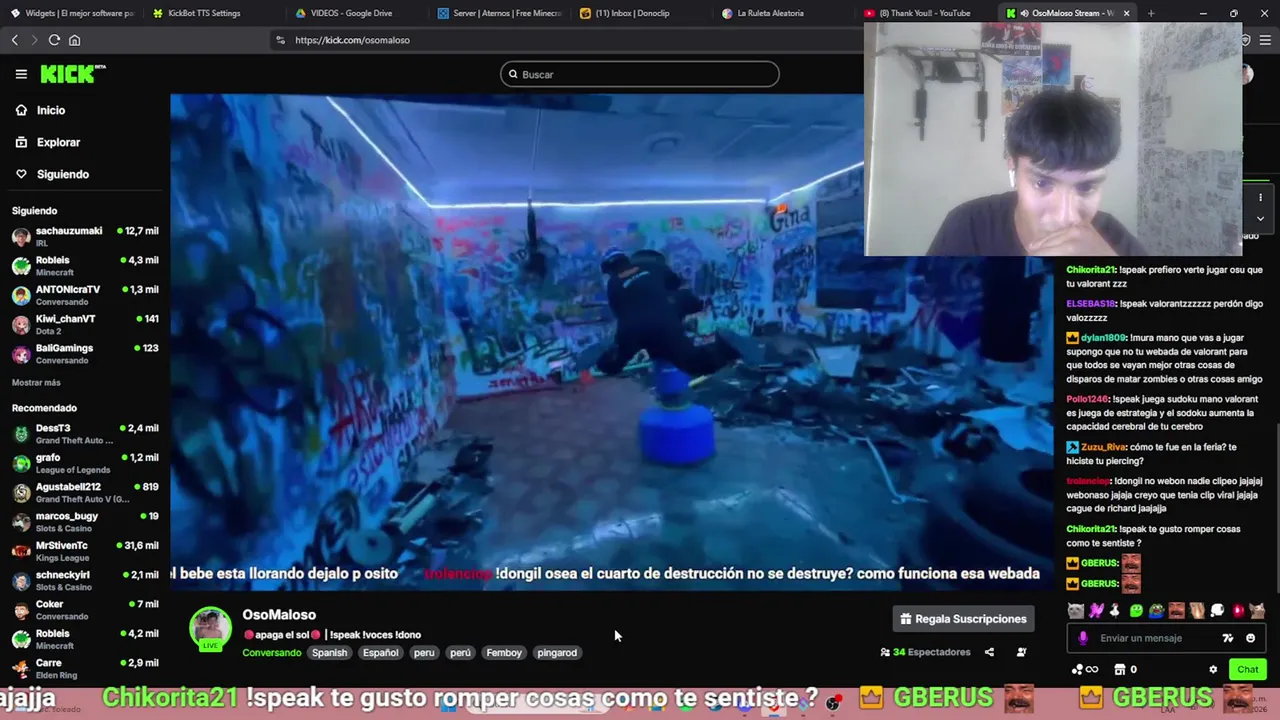Click 34 Espectadores viewer count

click(925, 652)
